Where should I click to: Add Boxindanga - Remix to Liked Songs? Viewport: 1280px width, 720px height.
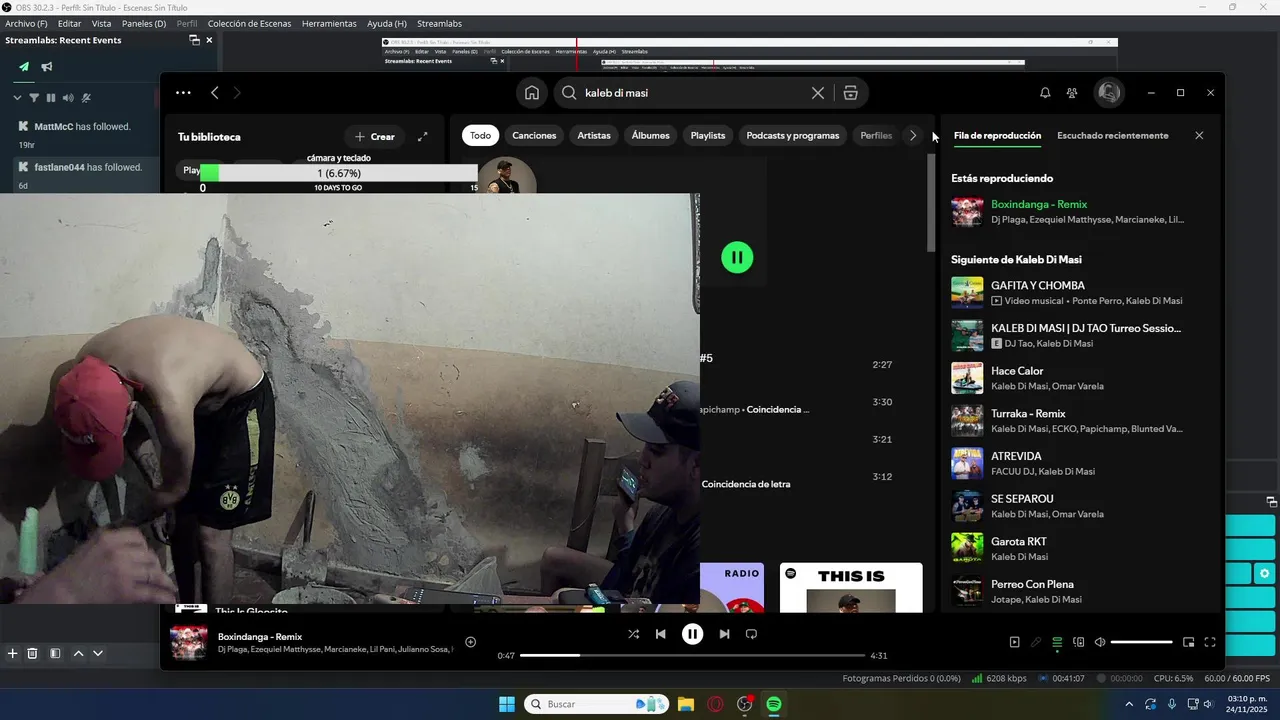[x=471, y=642]
